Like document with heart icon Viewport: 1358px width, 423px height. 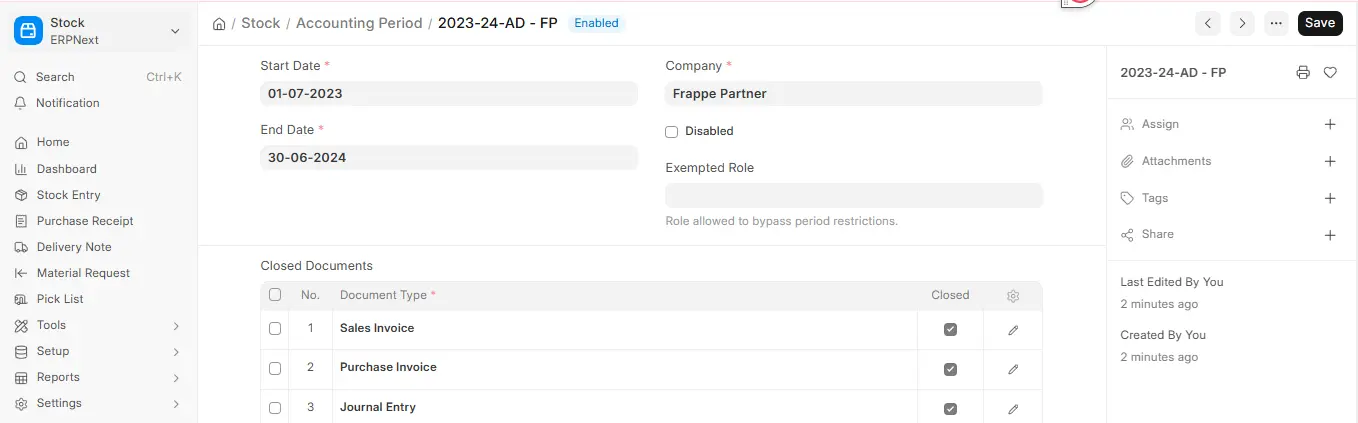(1330, 73)
